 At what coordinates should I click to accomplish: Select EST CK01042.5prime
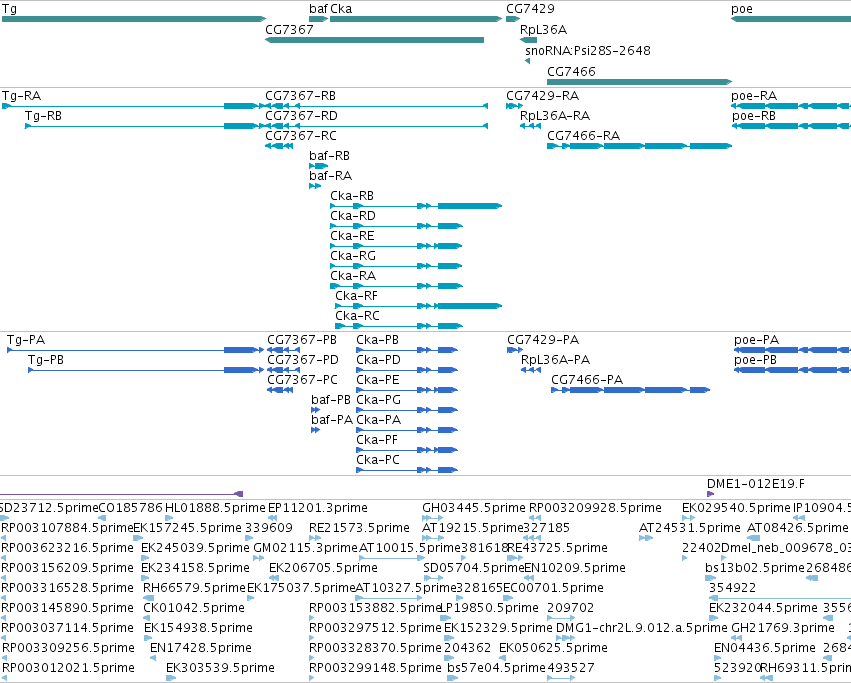[194, 608]
